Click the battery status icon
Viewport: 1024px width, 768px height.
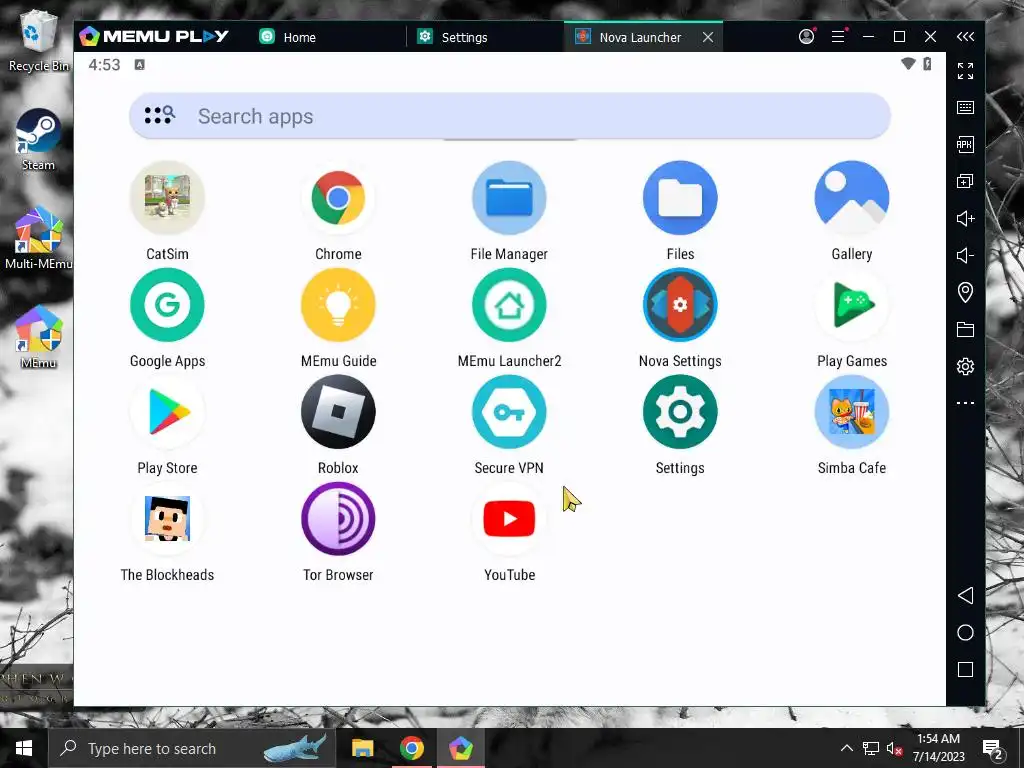click(927, 64)
